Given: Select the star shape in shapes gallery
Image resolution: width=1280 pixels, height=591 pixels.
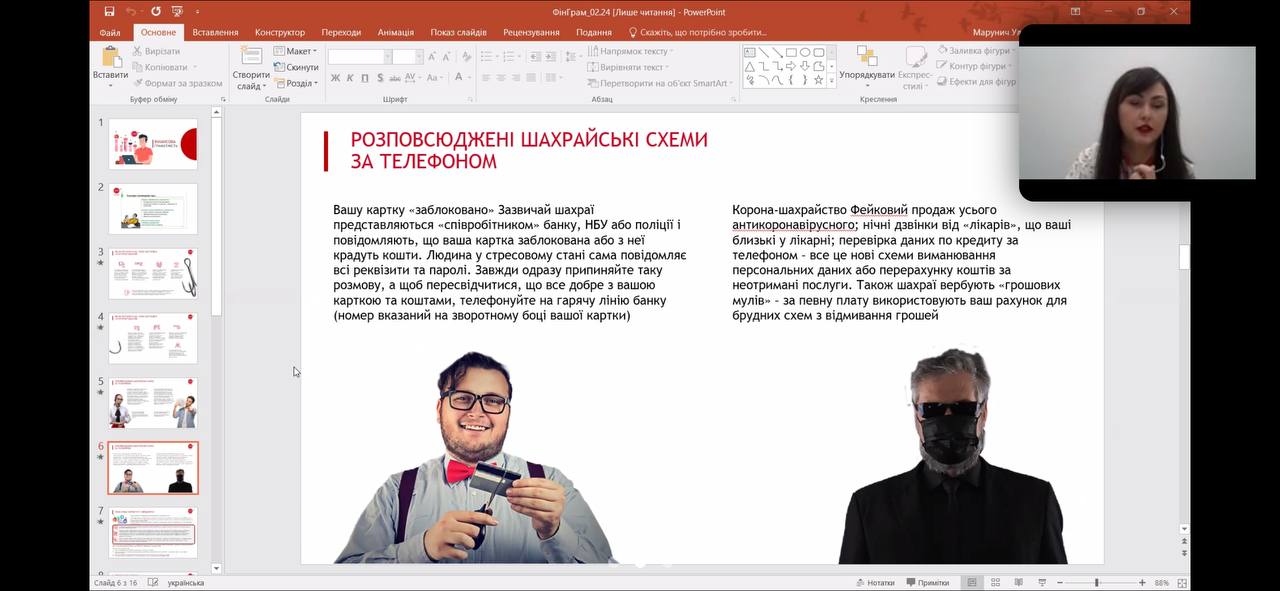Looking at the screenshot, I should coord(818,80).
